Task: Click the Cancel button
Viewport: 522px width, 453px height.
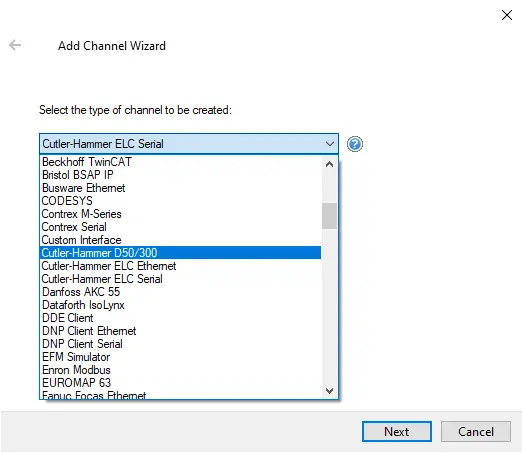Action: (476, 432)
